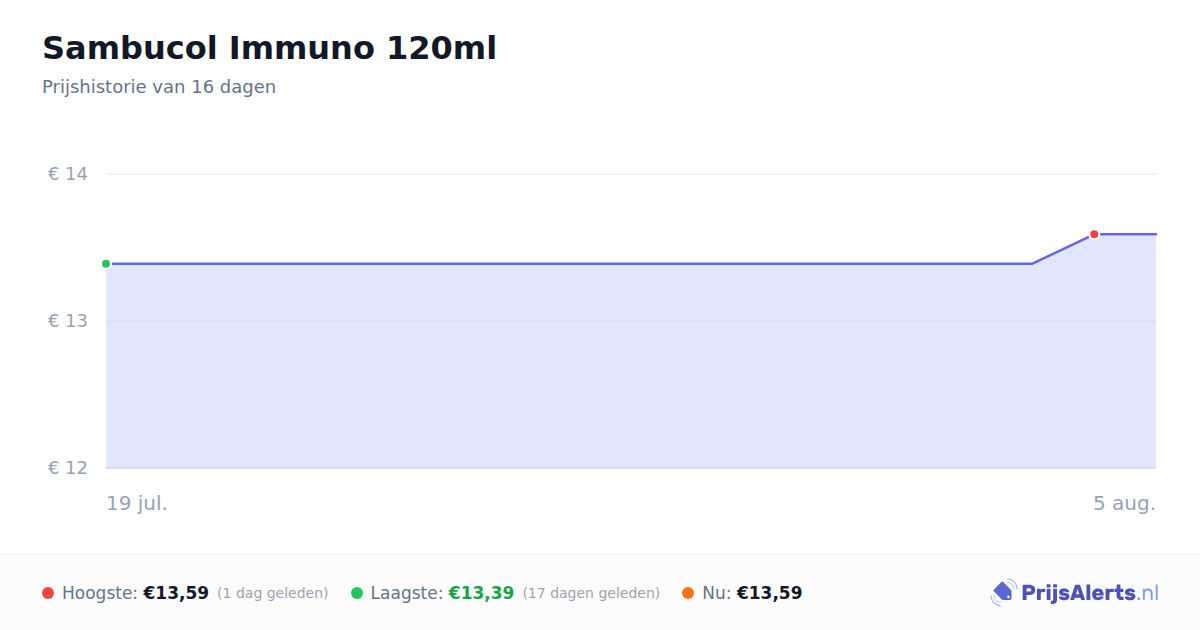Image resolution: width=1200 pixels, height=630 pixels.
Task: Click the Hoogste €13,59 price value
Action: tap(176, 593)
